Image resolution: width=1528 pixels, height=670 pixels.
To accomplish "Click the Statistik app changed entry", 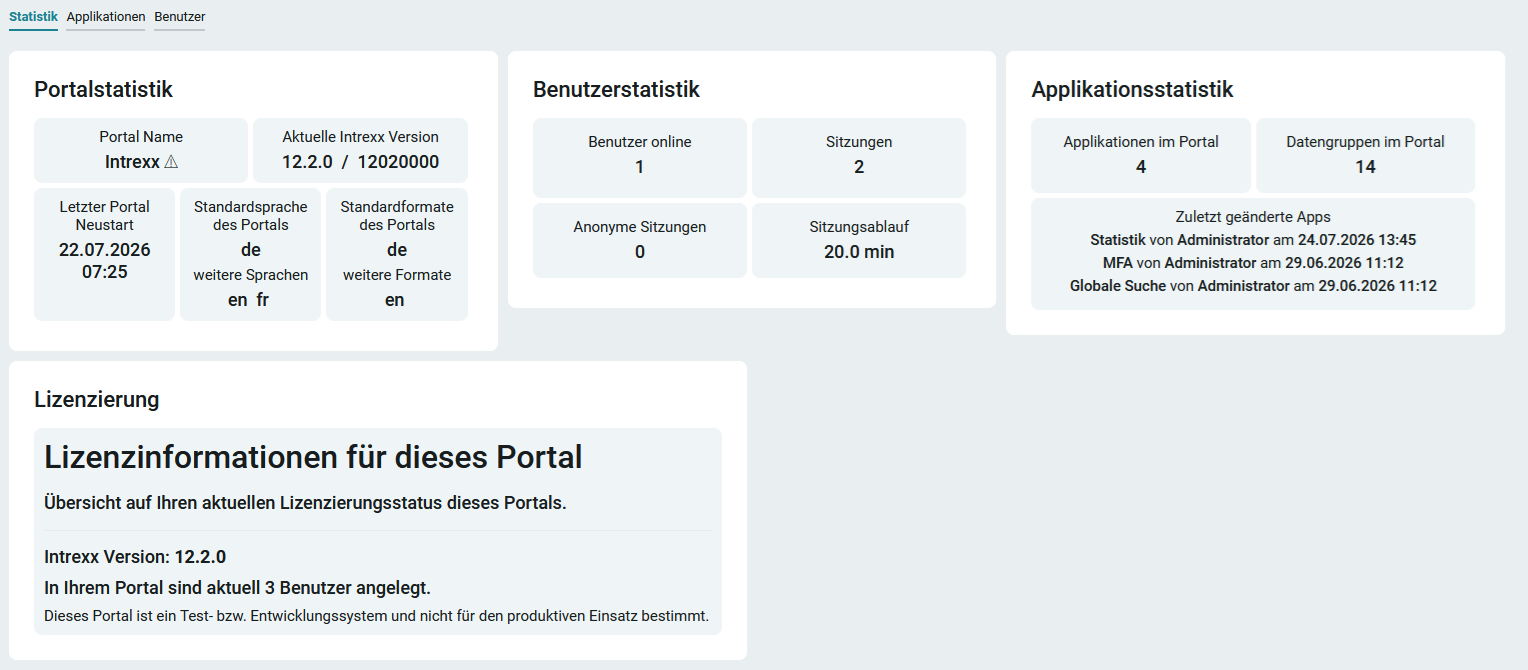I will (x=1253, y=240).
